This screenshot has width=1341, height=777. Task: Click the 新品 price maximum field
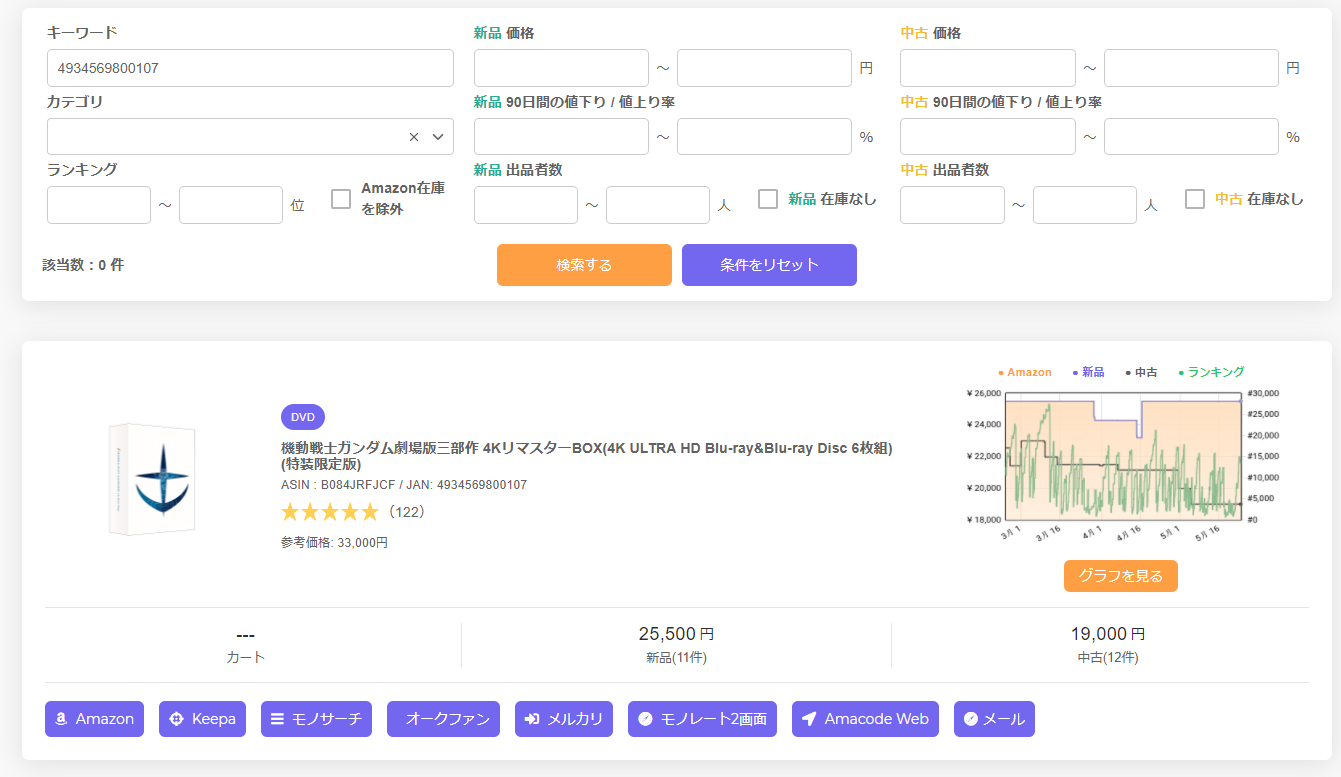[x=764, y=68]
